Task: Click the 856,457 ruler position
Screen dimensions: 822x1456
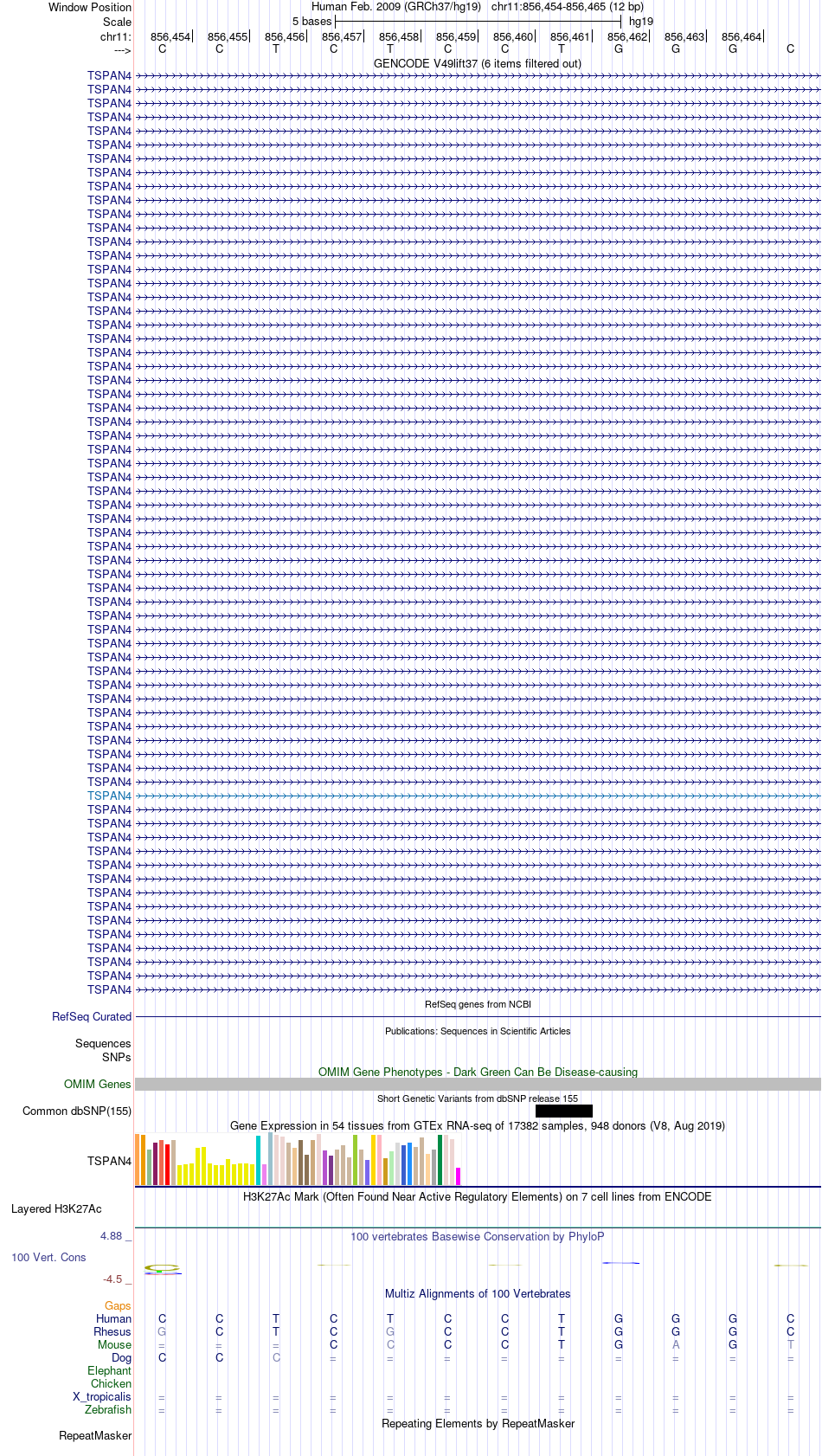Action: coord(342,37)
